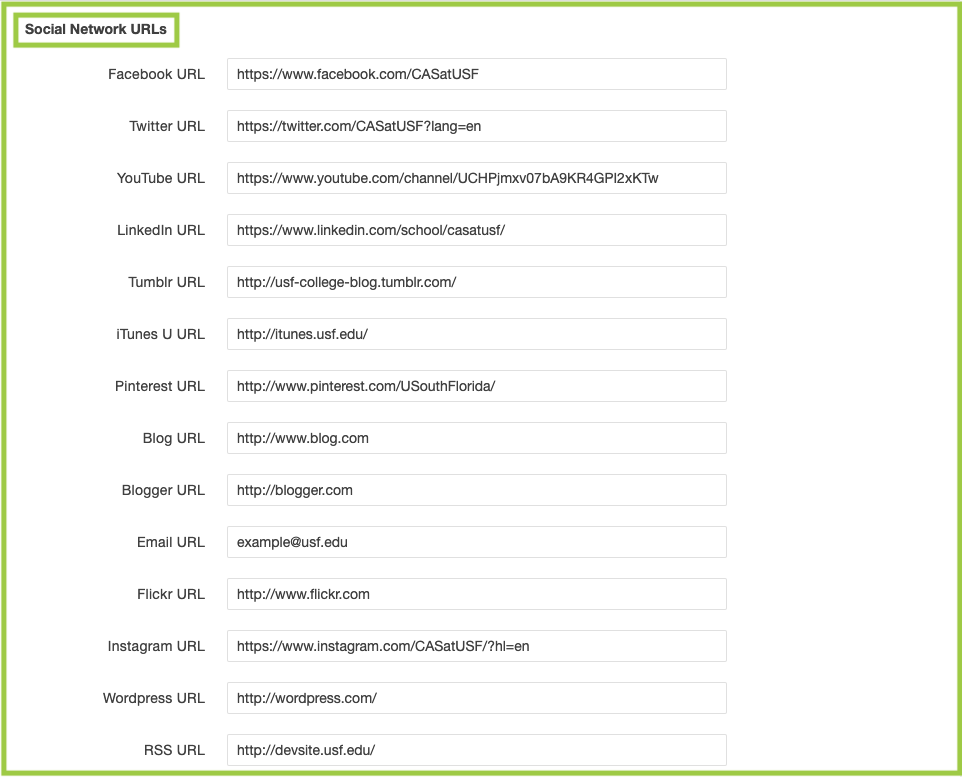Click the Twitter URL label
The width and height of the screenshot is (962, 777).
click(167, 126)
